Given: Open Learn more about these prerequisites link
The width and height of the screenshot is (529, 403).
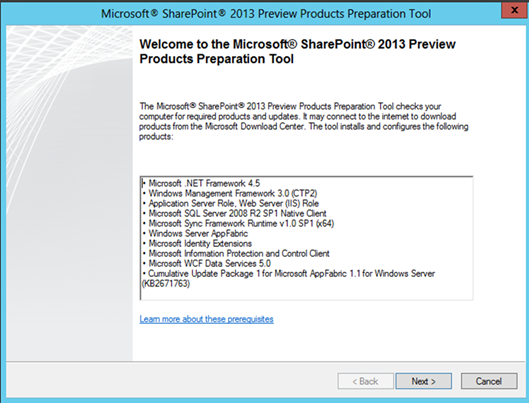Looking at the screenshot, I should click(206, 319).
